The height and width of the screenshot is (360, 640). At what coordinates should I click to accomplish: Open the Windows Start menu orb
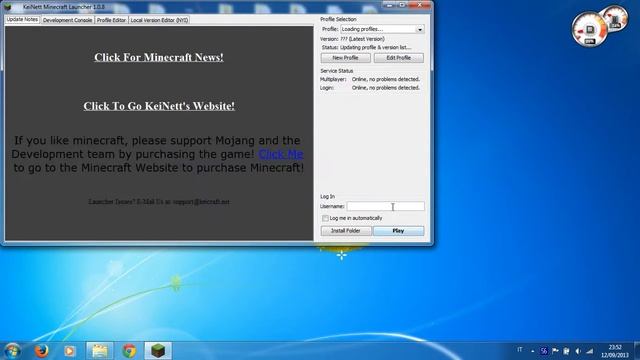(x=12, y=351)
